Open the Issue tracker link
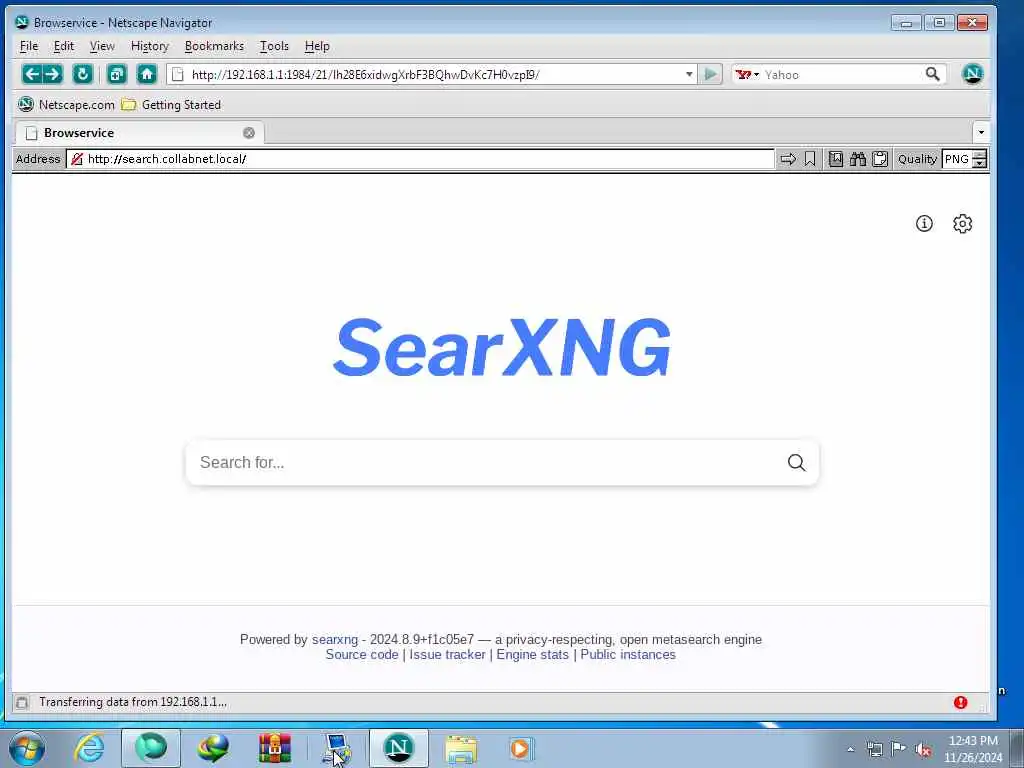Screen dimensions: 1024x768 click(447, 654)
